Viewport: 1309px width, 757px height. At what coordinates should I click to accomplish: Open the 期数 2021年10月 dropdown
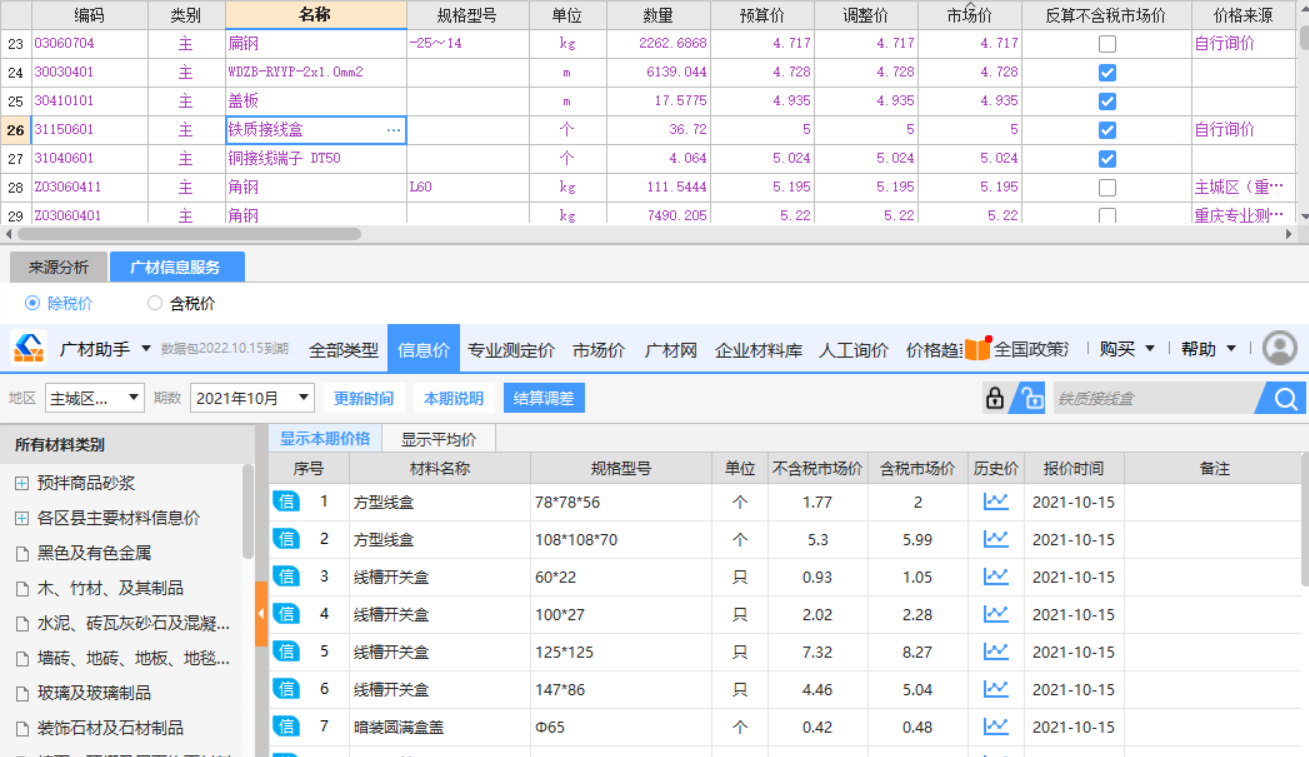point(252,398)
